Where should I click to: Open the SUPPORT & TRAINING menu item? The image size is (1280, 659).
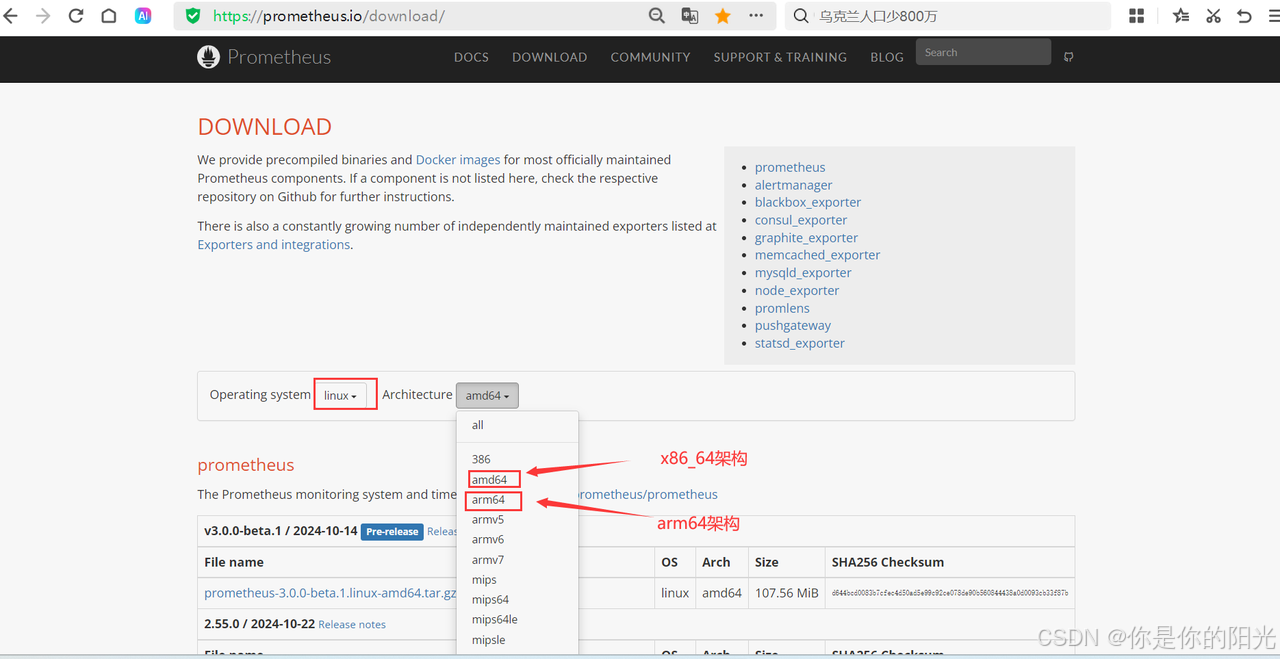pos(780,57)
